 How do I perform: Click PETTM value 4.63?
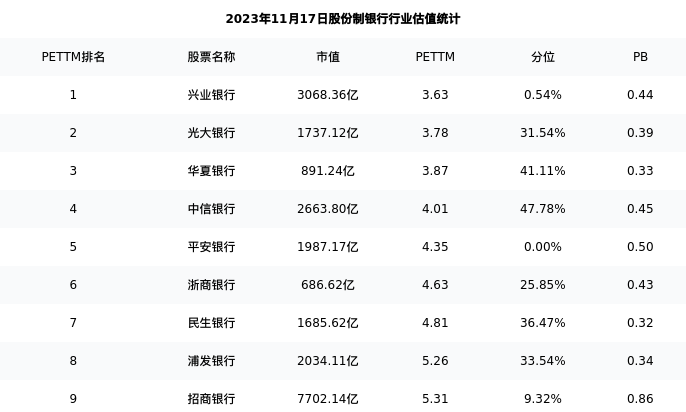click(435, 285)
